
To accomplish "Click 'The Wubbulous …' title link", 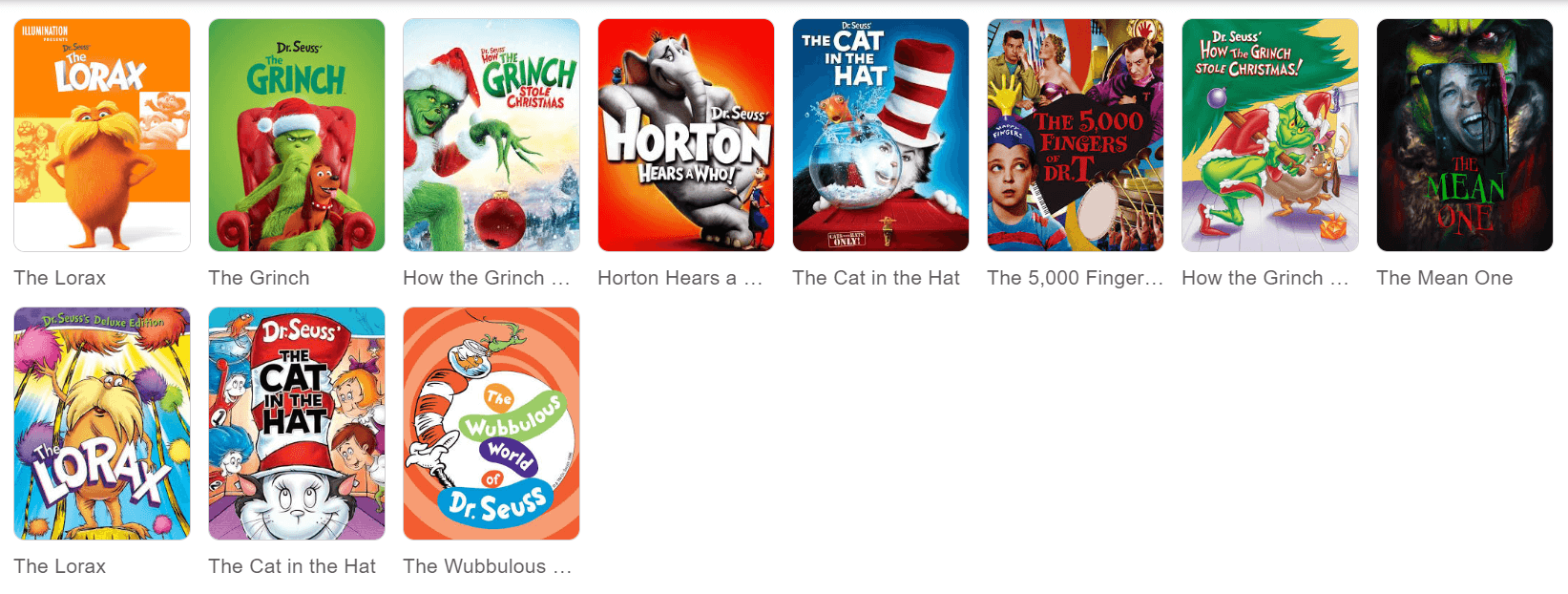I will tap(488, 566).
